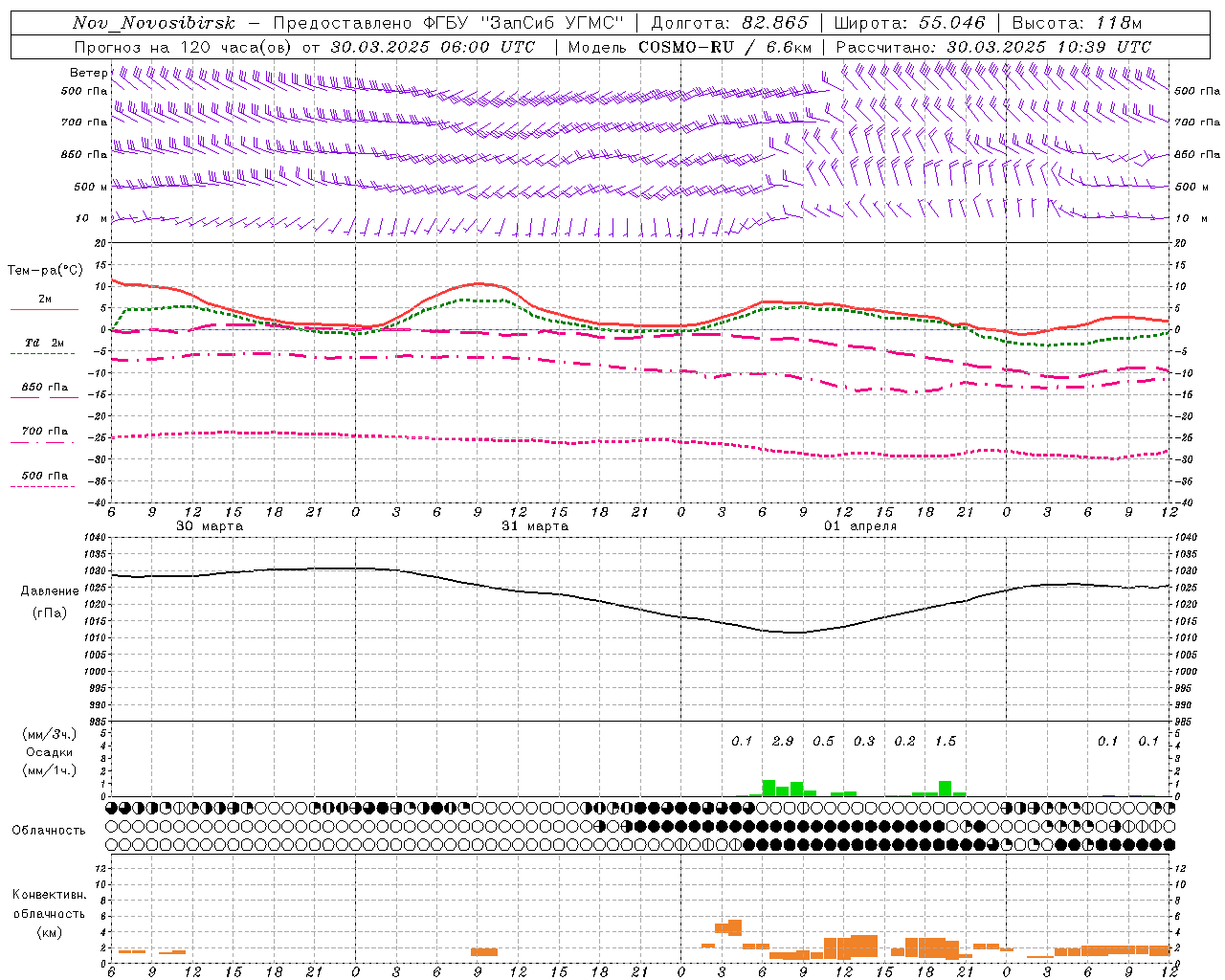This screenshot has width=1225, height=980.
Task: Click the left 500 м wind level label
Action: tap(91, 187)
